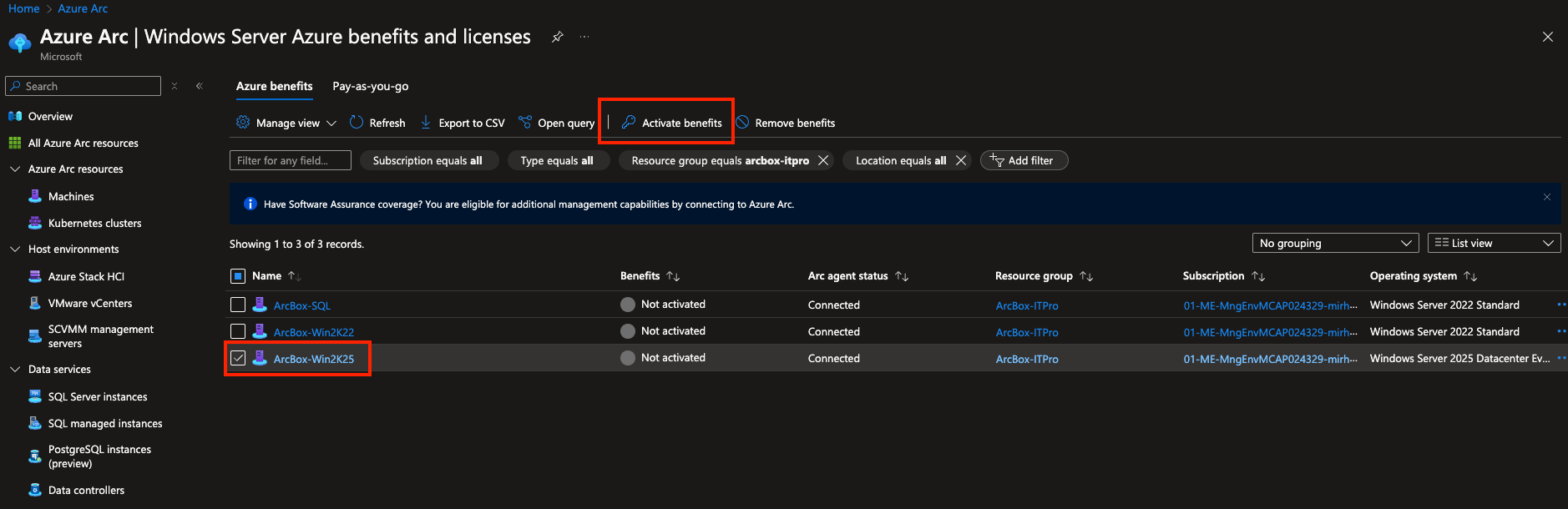Open VMware vCenters page
The width and height of the screenshot is (1568, 509).
click(90, 303)
